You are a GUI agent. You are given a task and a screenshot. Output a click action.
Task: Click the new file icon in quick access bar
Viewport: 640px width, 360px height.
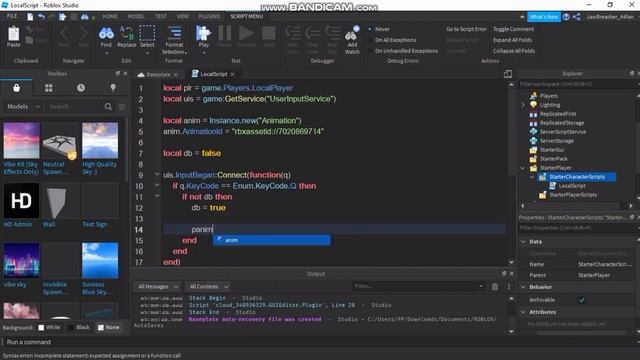coord(30,17)
